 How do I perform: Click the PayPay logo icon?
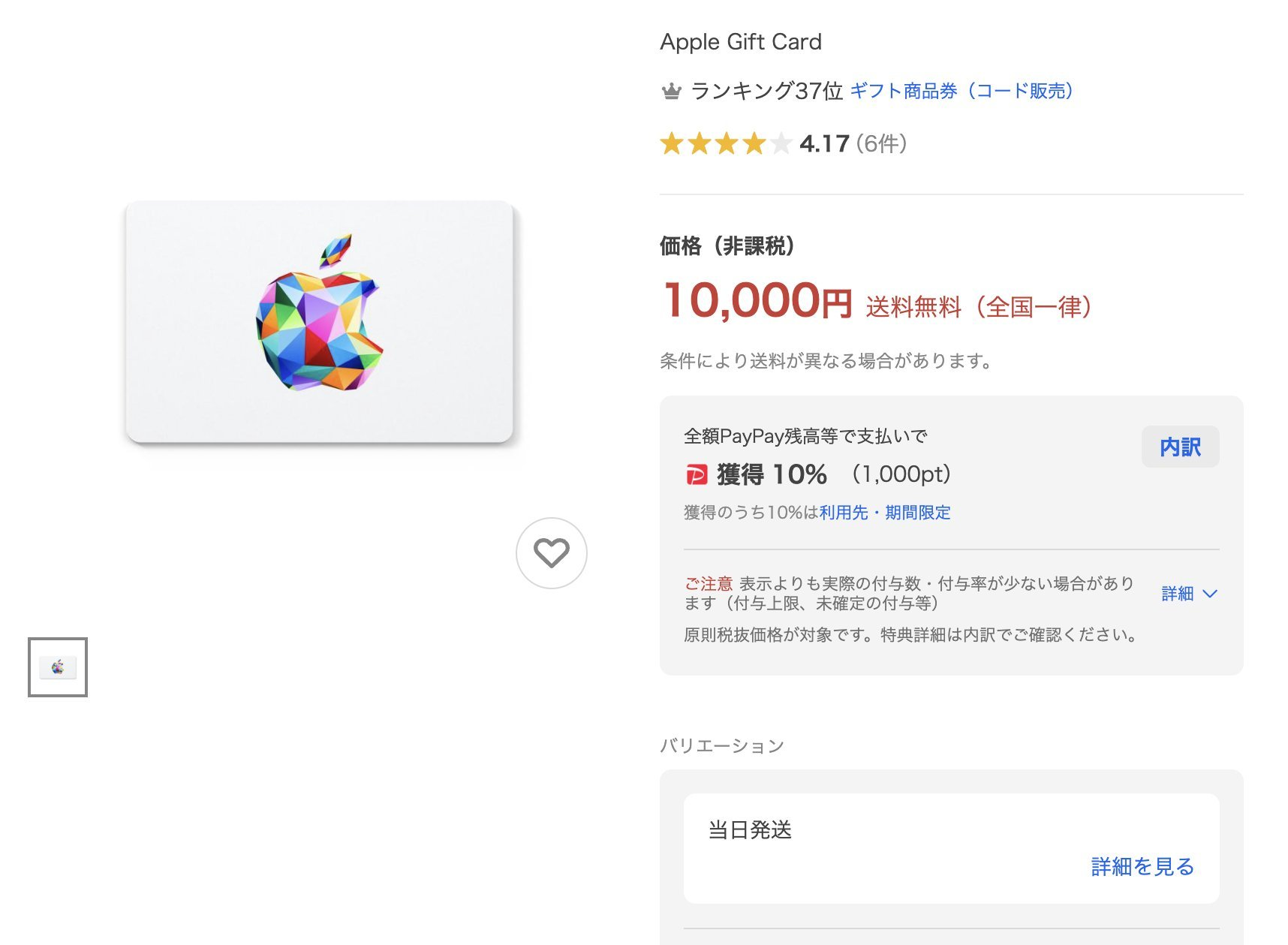coord(697,474)
